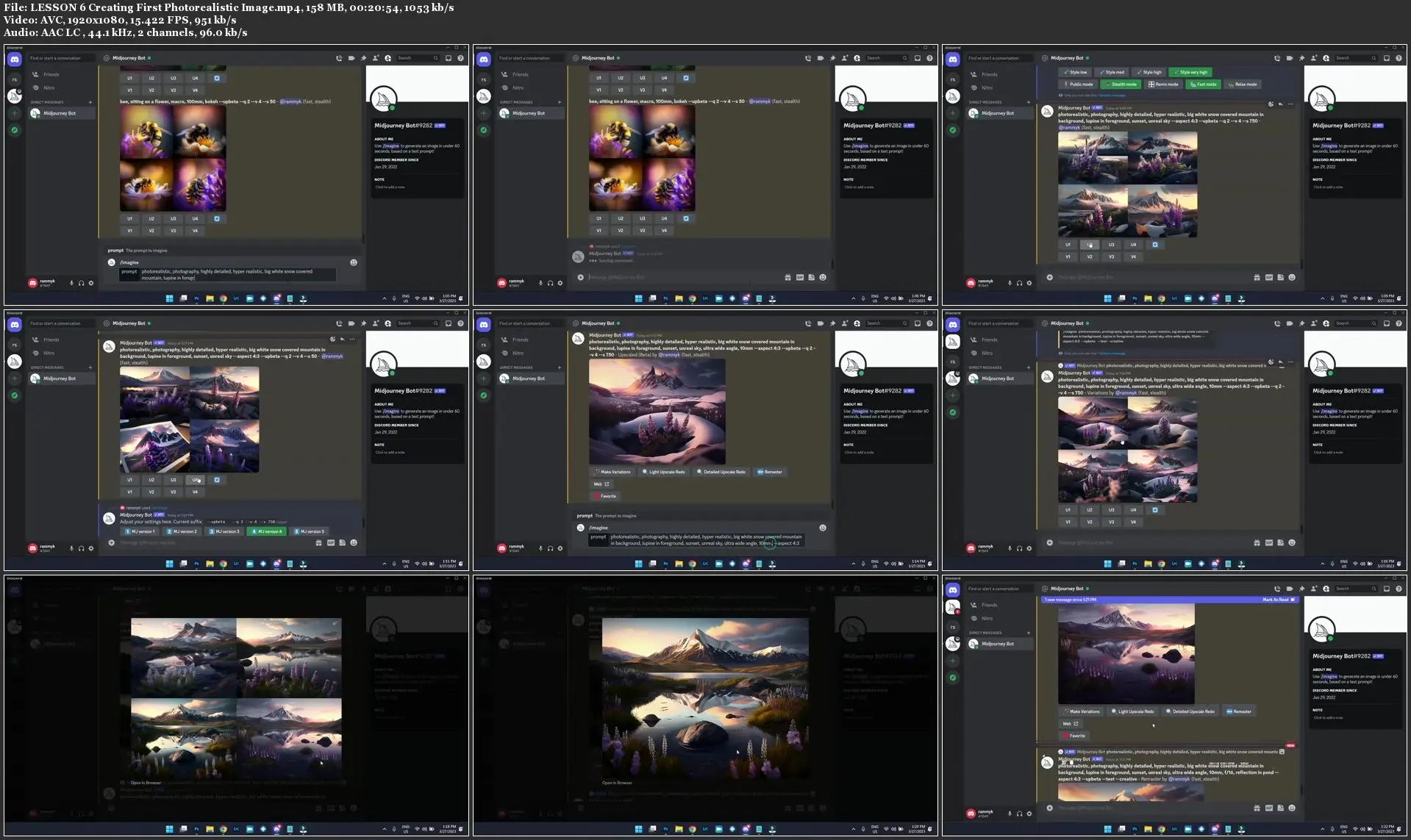The image size is (1411, 840).
Task: Select Midjourney Bot DM in Upscaled (Beta) frame
Action: pyautogui.click(x=530, y=378)
